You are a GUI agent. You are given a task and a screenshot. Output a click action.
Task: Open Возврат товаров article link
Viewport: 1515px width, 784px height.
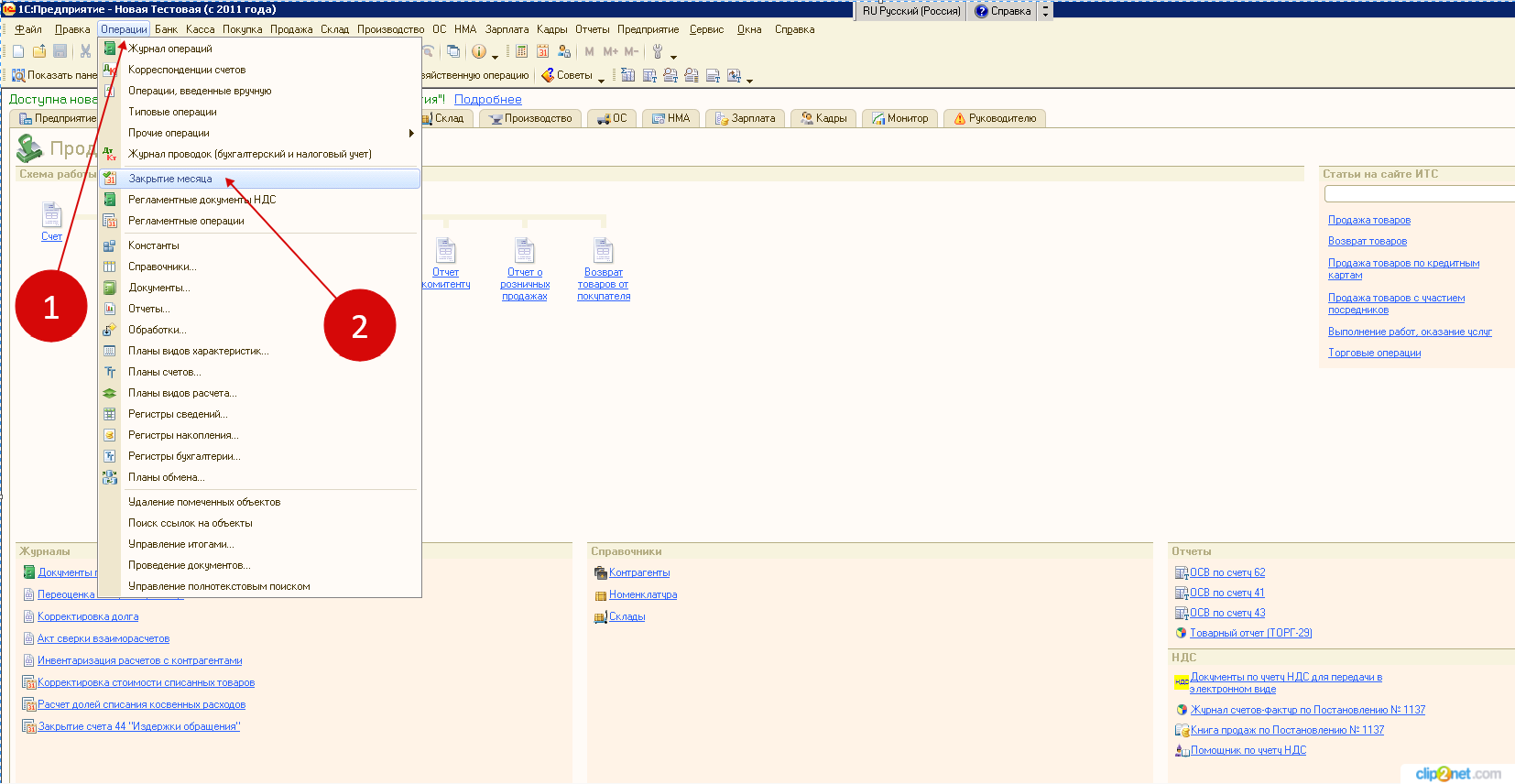[1368, 241]
